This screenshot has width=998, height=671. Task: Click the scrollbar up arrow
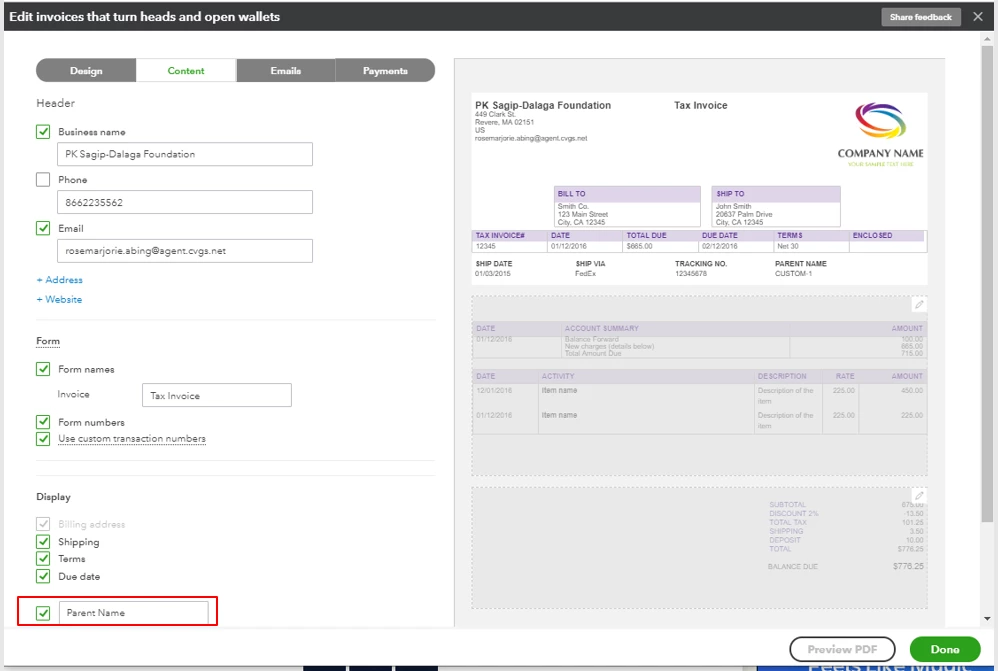987,39
